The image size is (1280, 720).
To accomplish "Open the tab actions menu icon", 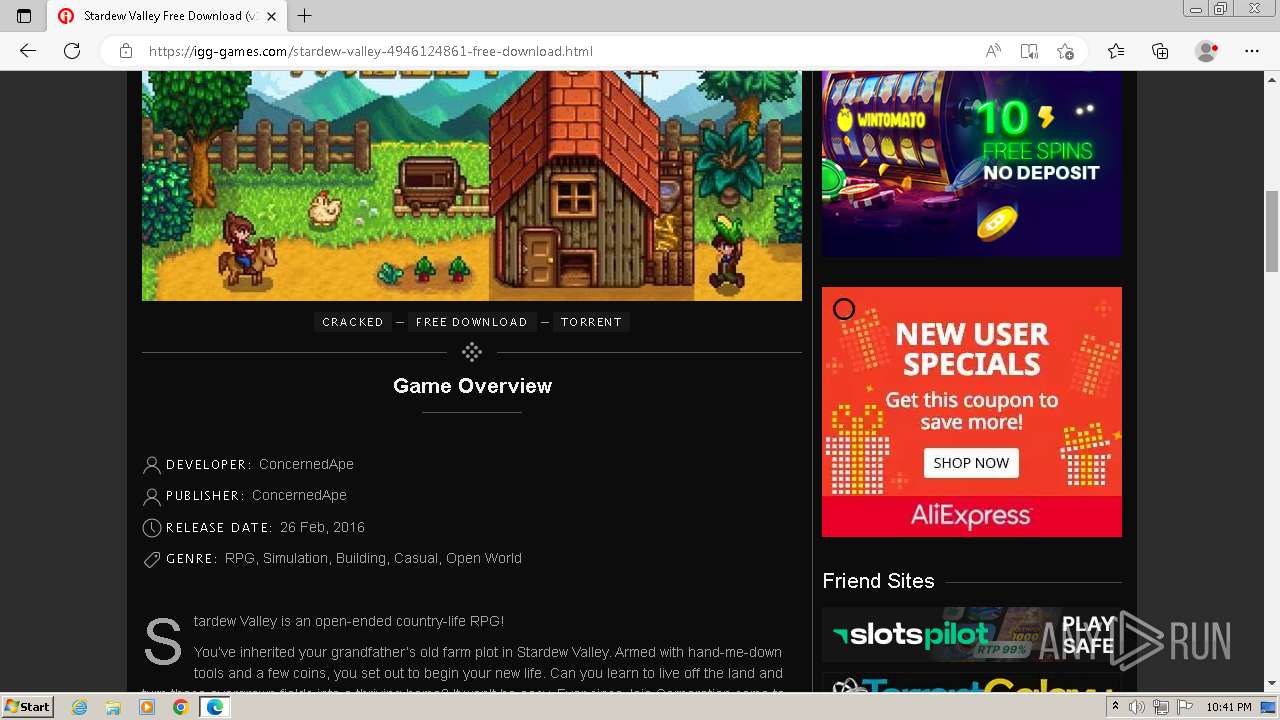I will (24, 16).
